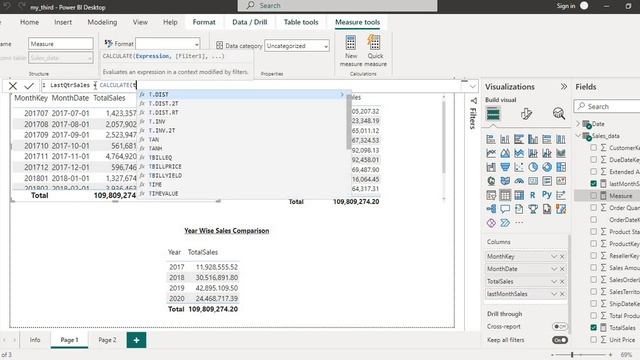Image resolution: width=640 pixels, height=360 pixels.
Task: Pick T.DIST autocomplete suggestion
Action: 243,94
